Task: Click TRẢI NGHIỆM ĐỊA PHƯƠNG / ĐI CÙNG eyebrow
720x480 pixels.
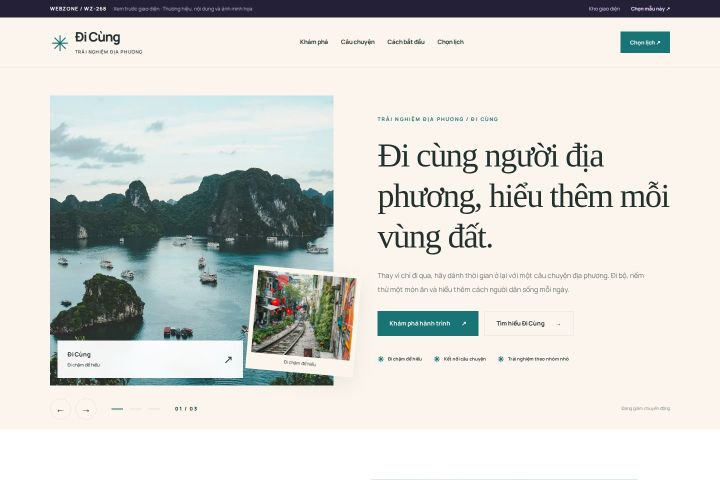Action: pyautogui.click(x=438, y=119)
